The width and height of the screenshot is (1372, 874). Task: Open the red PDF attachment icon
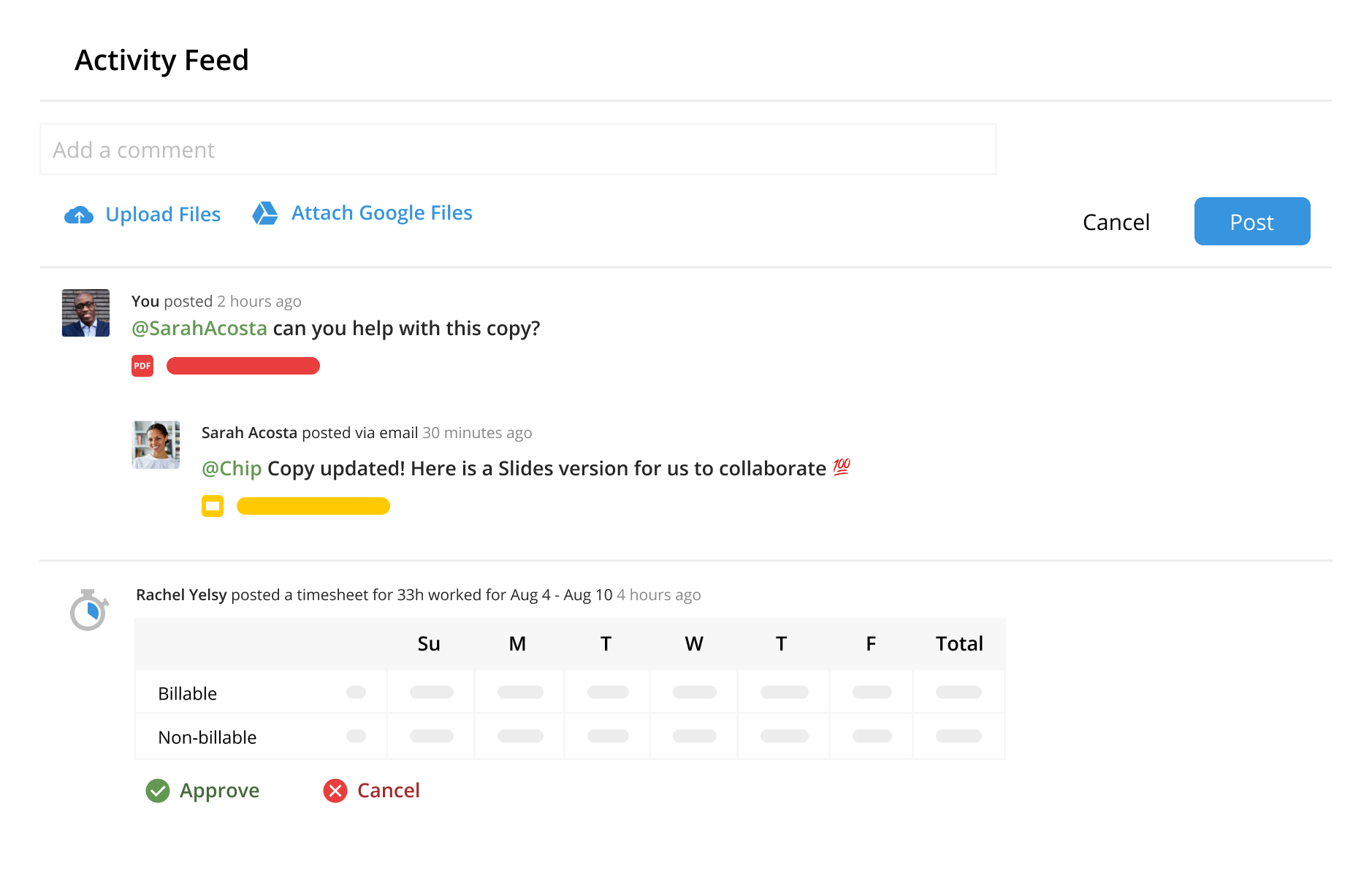[142, 366]
